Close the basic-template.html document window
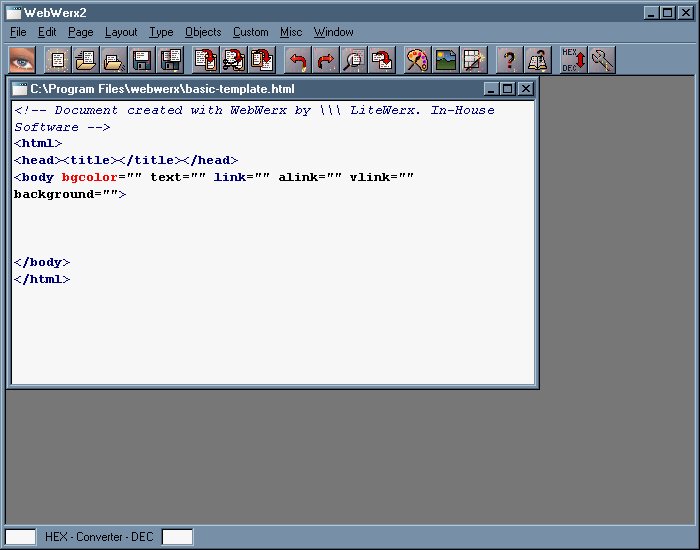 (526, 89)
